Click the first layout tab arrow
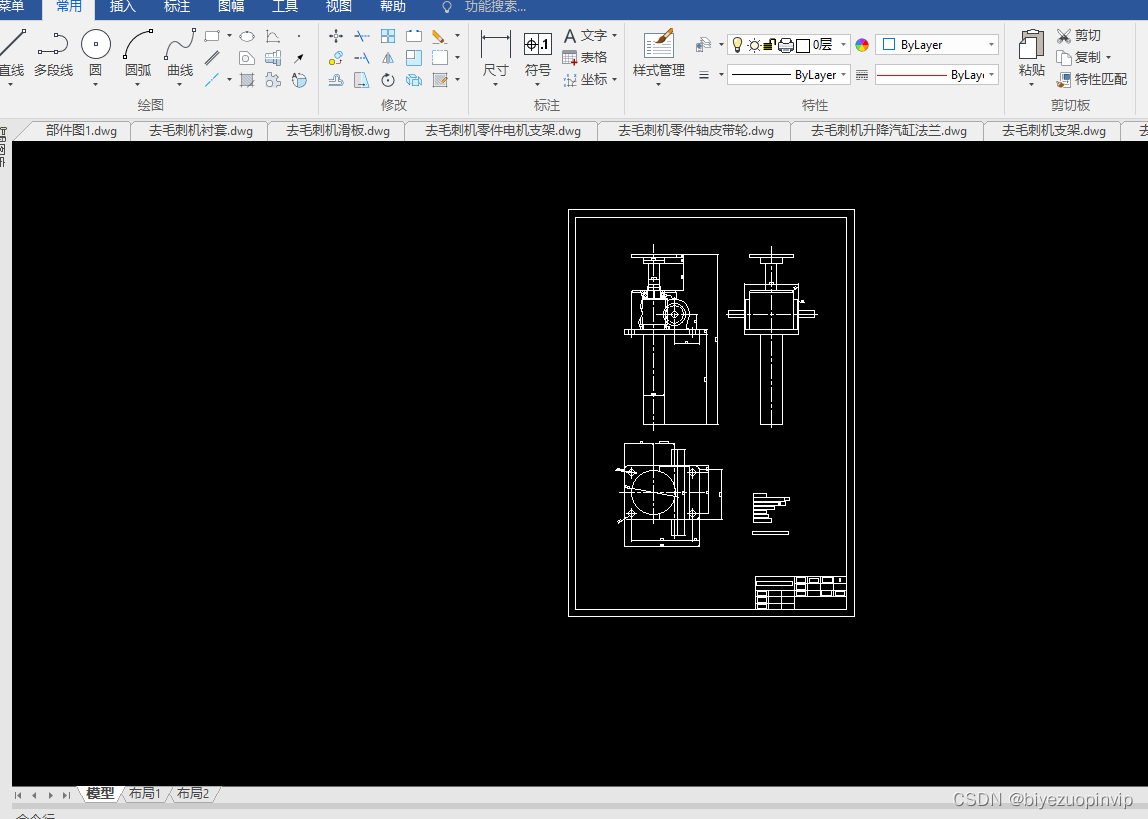The width and height of the screenshot is (1148, 819). [x=18, y=795]
